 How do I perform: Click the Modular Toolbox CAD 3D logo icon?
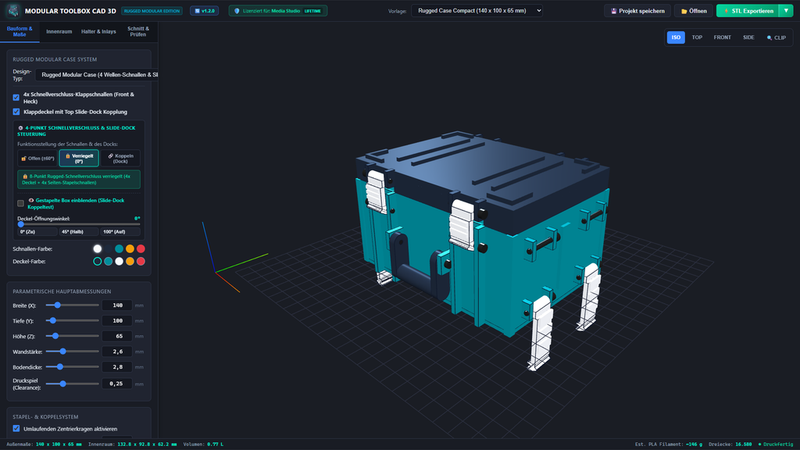pos(14,11)
